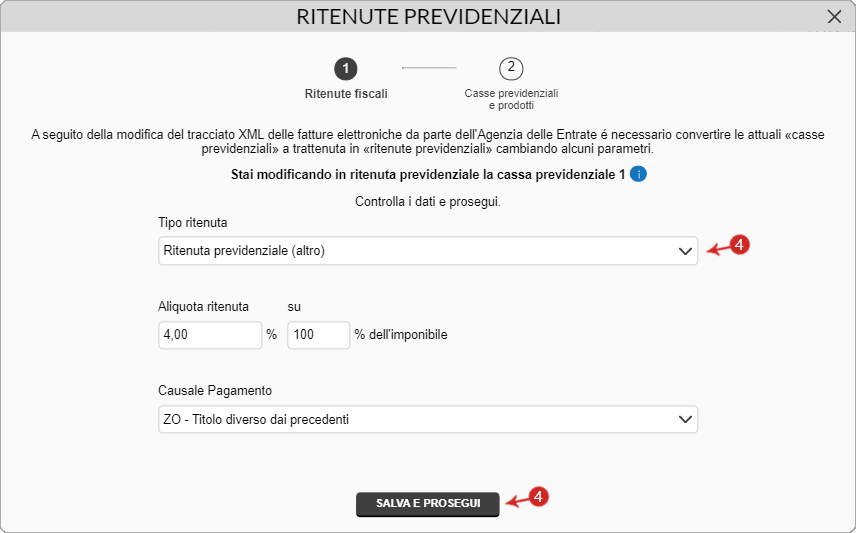Image resolution: width=857 pixels, height=533 pixels.
Task: Focus the Aliquota ritenuta 4,00 field
Action: coord(210,335)
